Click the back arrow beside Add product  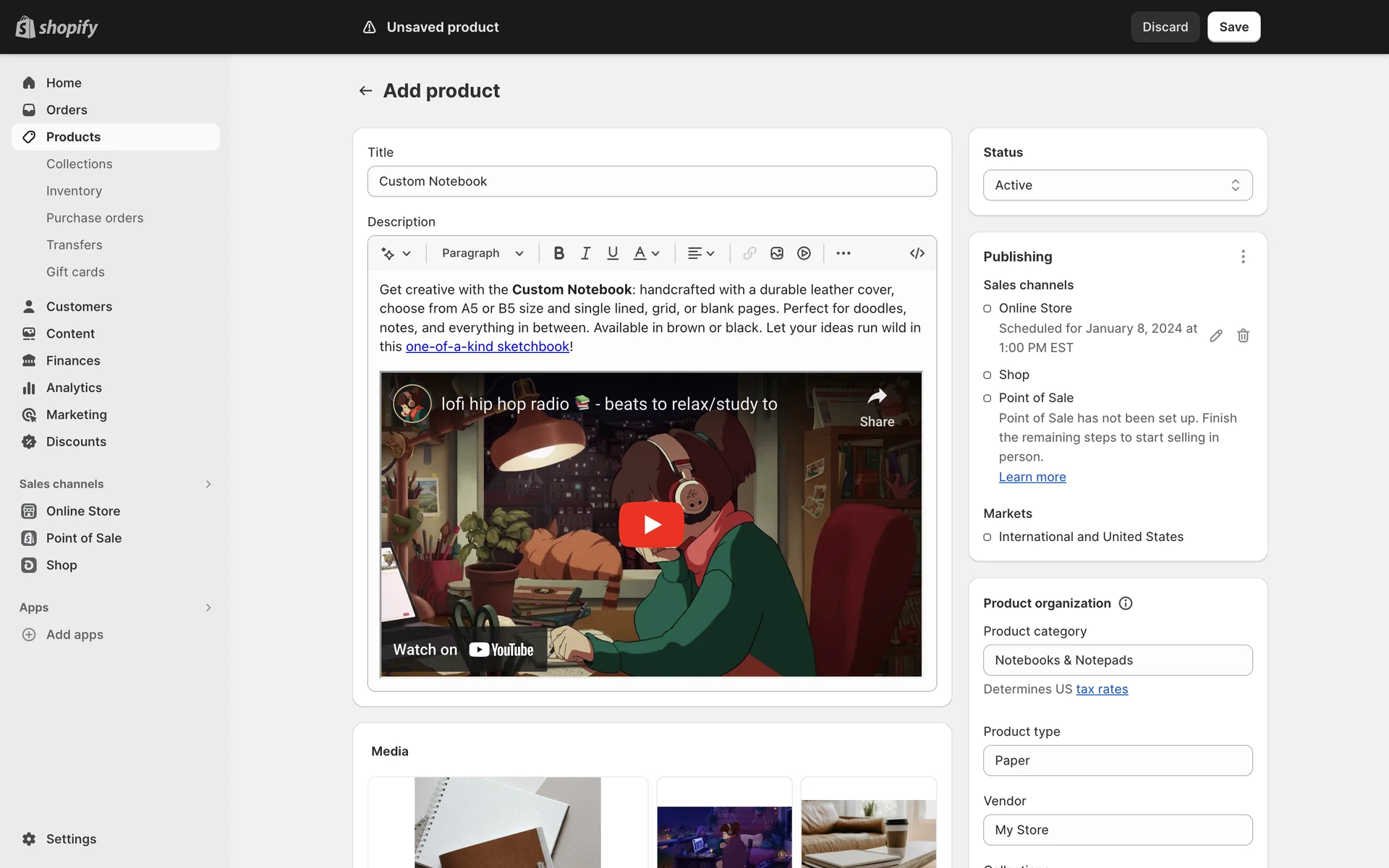click(x=365, y=90)
